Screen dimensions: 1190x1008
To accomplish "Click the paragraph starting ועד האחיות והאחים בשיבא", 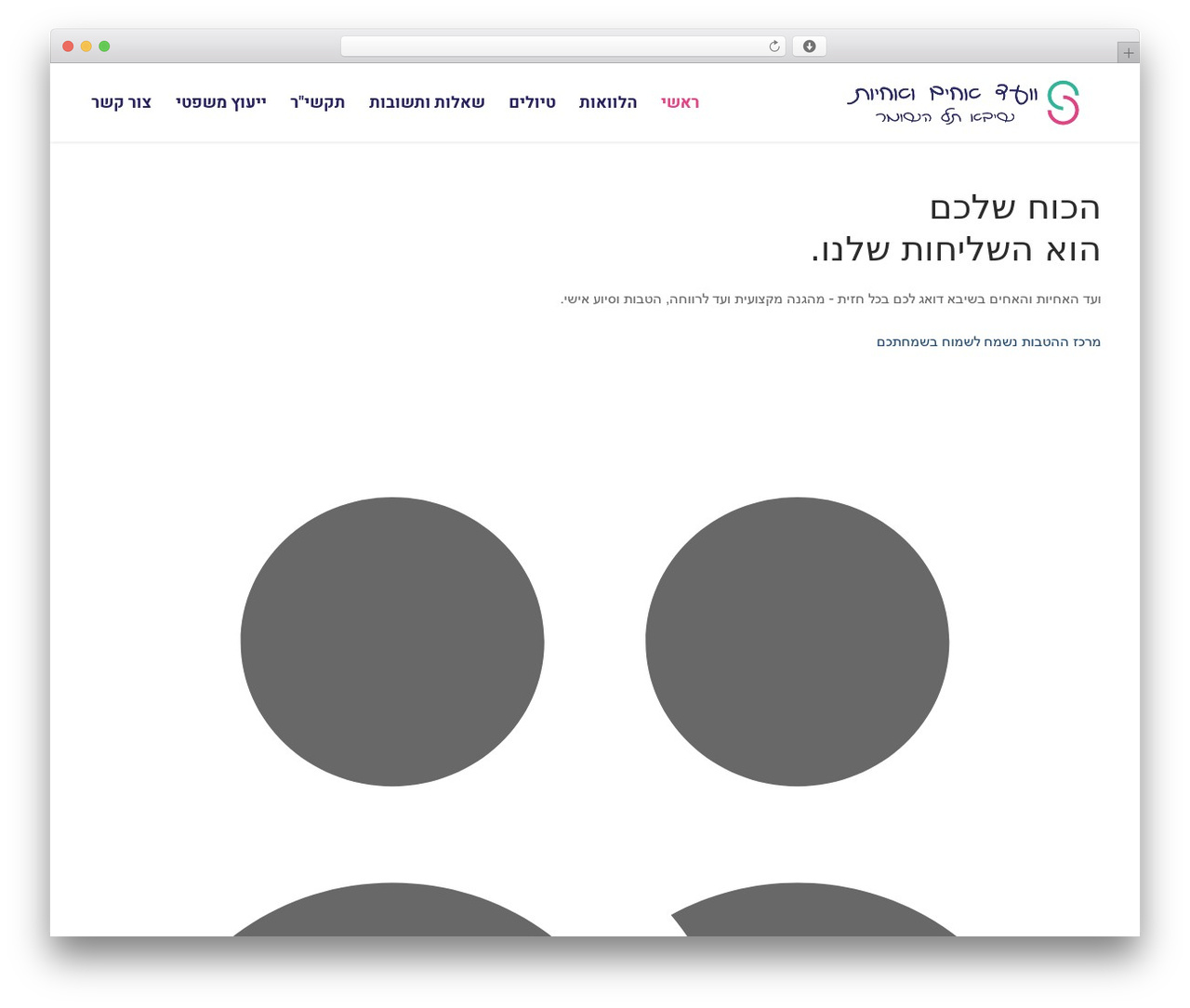I will coord(830,299).
